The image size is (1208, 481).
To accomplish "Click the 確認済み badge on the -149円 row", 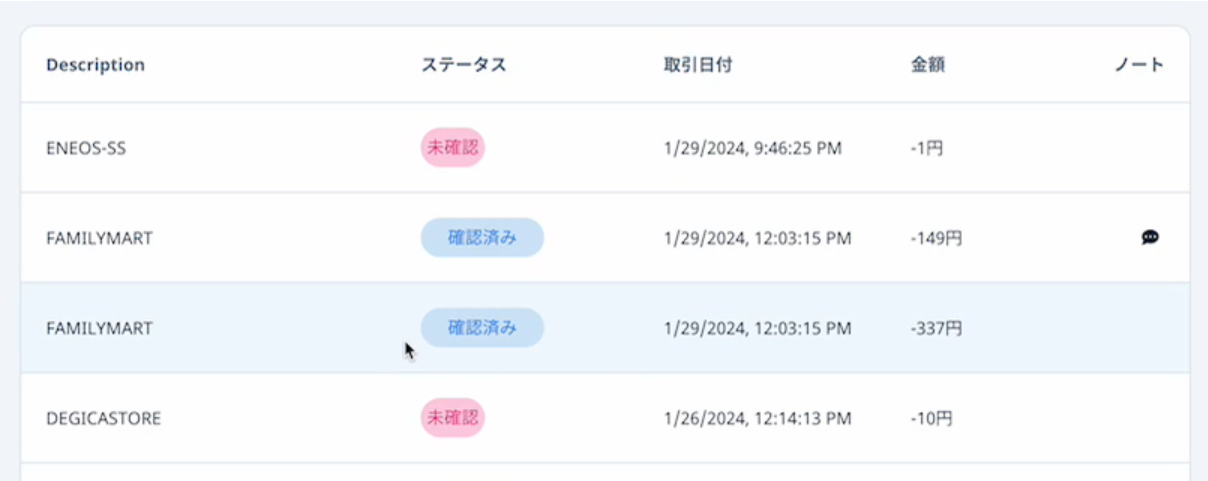I will 482,238.
